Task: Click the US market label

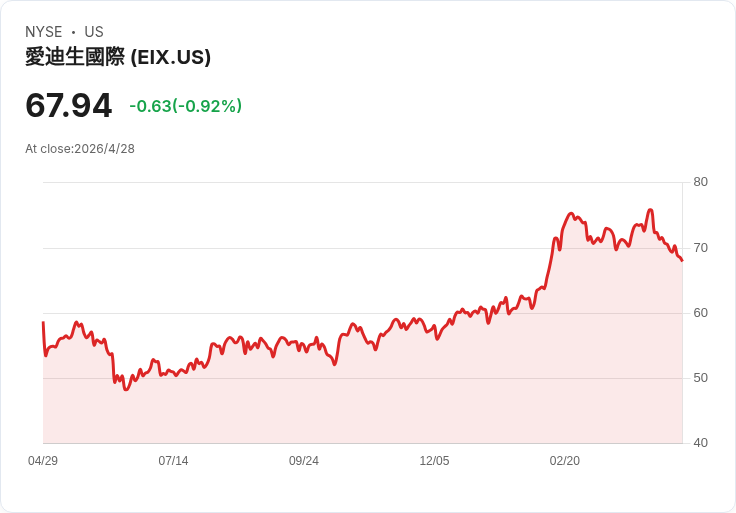Action: pos(94,32)
